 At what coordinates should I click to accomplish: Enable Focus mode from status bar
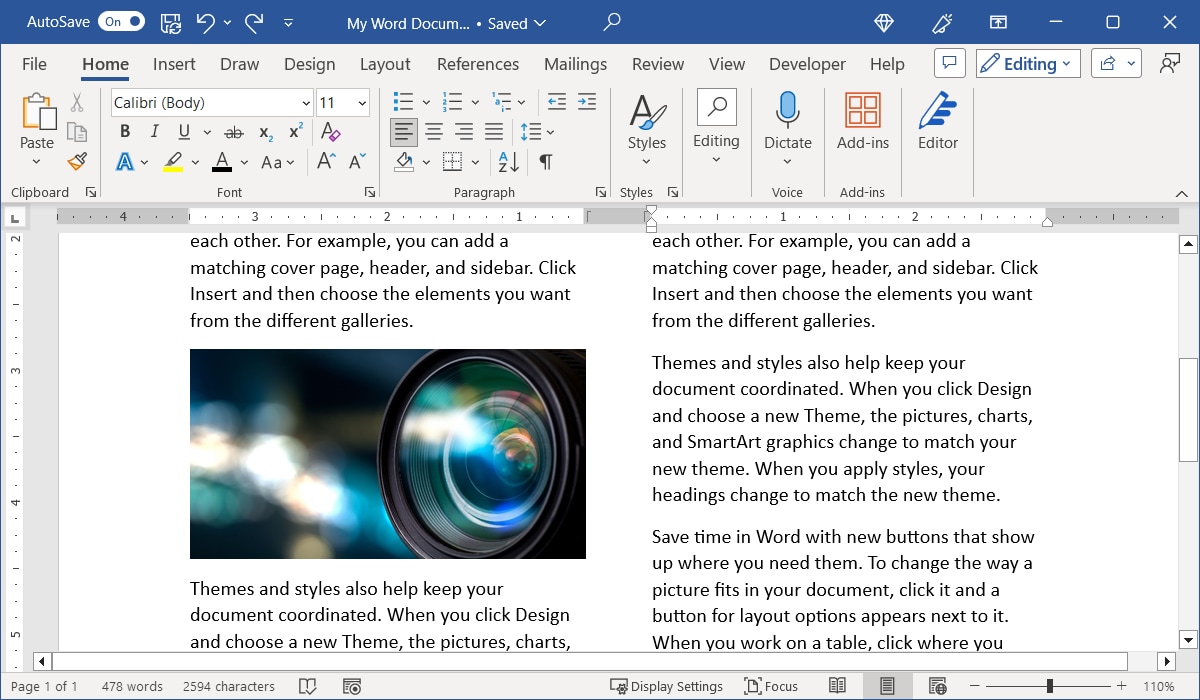pyautogui.click(x=771, y=686)
